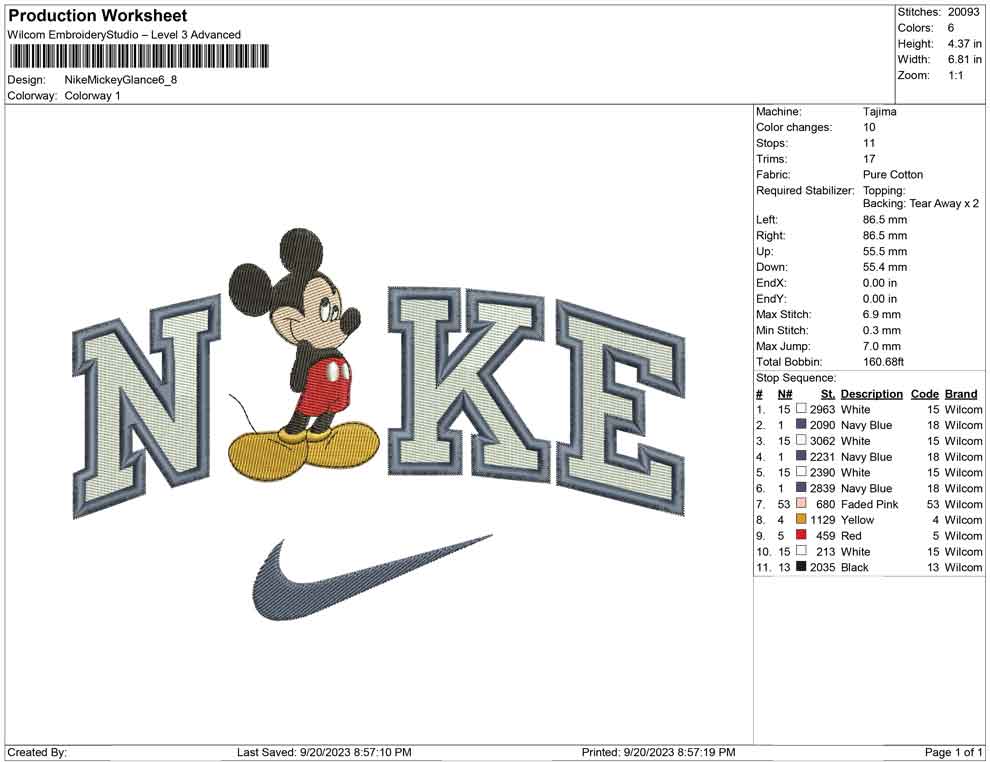The image size is (990, 762).
Task: Select the Total Bobbin value 160.68ft
Action: tap(883, 362)
